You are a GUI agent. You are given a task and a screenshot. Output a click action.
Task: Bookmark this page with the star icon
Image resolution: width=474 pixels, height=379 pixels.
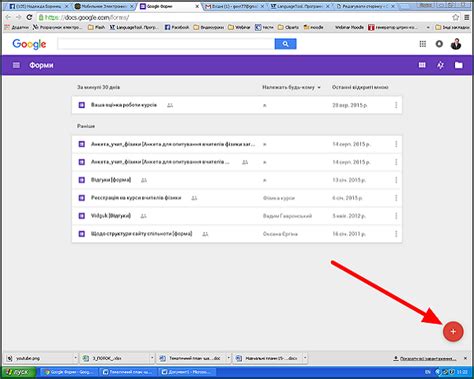(455, 17)
